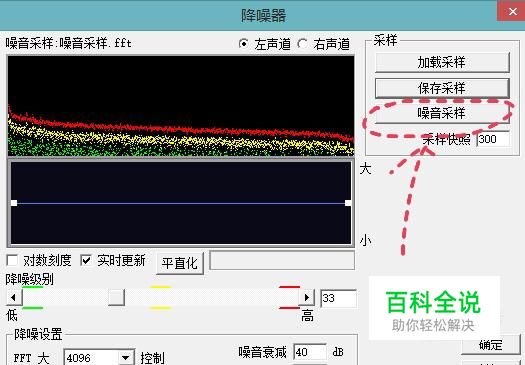
Task: Click the right arrow of 降噪级别 slider
Action: 306,297
